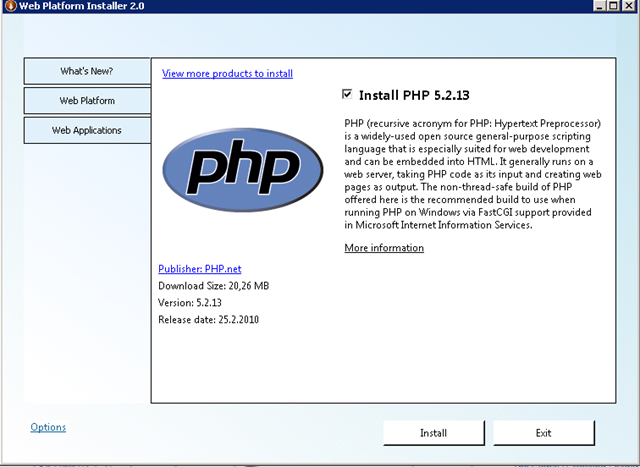Select the Web Applications tab
The image size is (640, 467).
coord(86,130)
